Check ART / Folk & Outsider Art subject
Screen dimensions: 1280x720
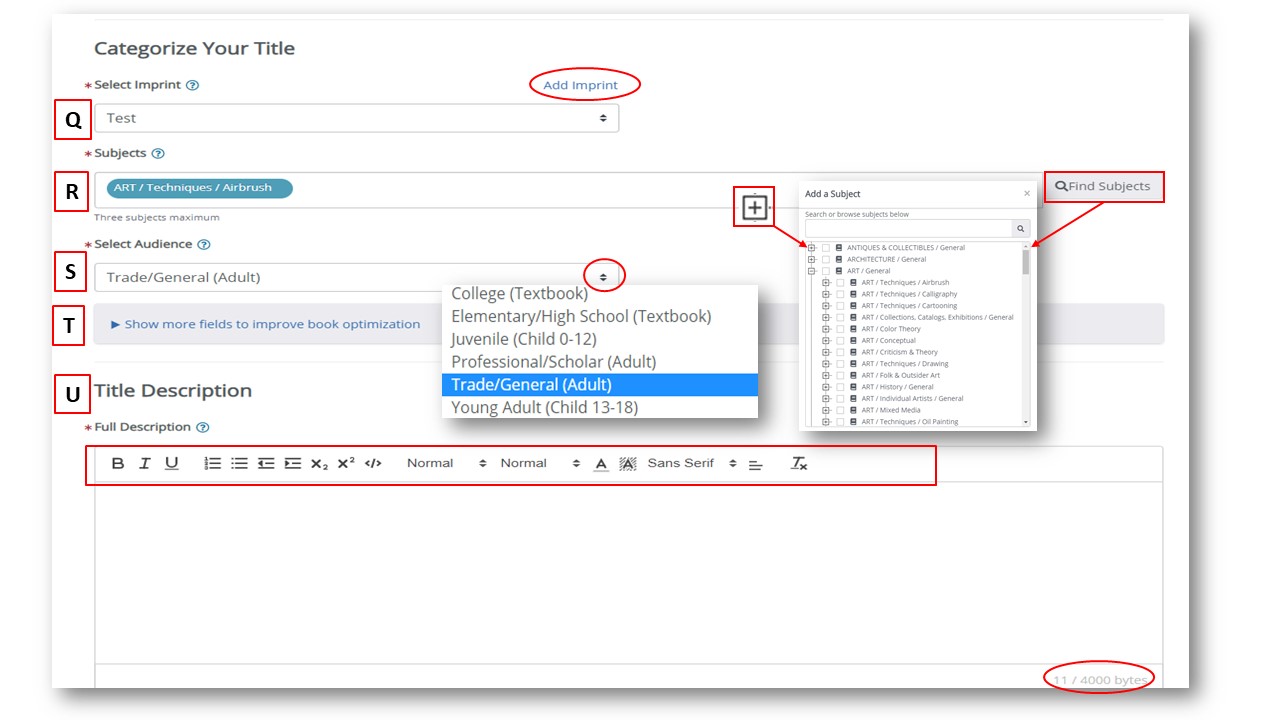point(840,375)
